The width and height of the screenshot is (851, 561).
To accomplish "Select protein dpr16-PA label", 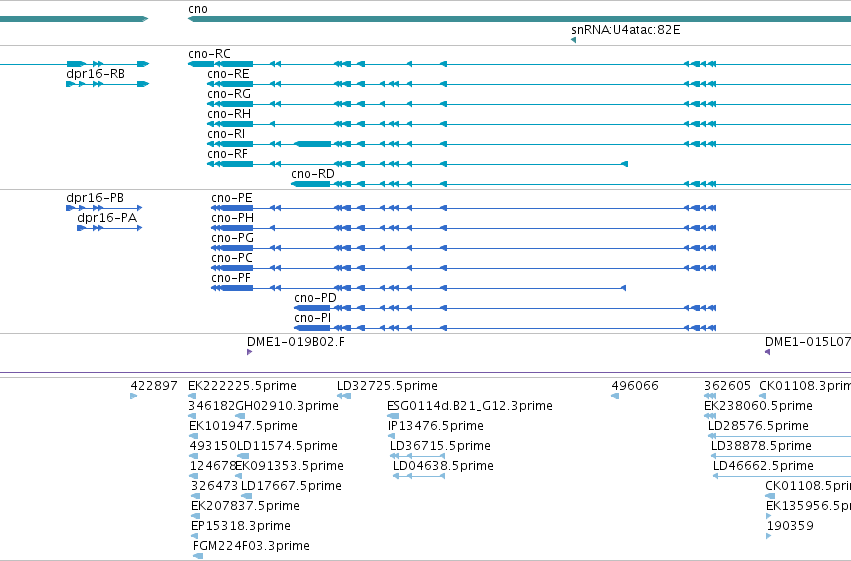I will pos(107,218).
